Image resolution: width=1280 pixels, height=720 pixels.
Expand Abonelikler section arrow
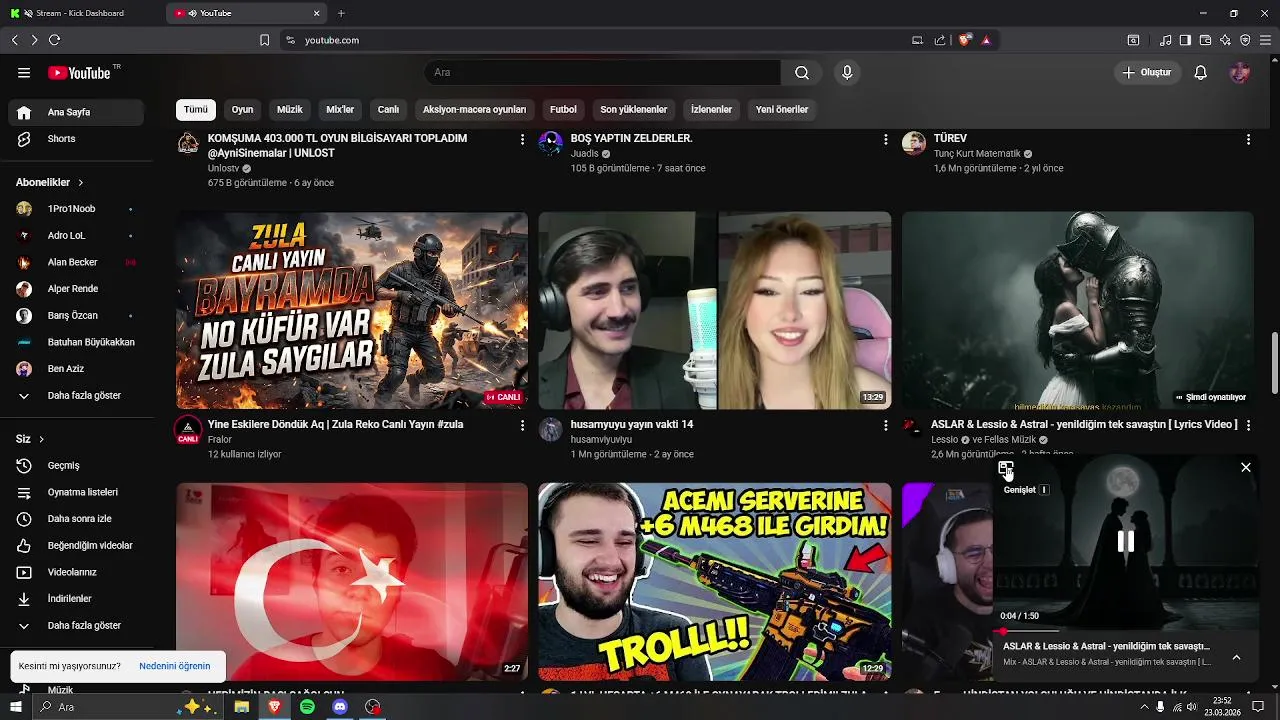point(80,183)
